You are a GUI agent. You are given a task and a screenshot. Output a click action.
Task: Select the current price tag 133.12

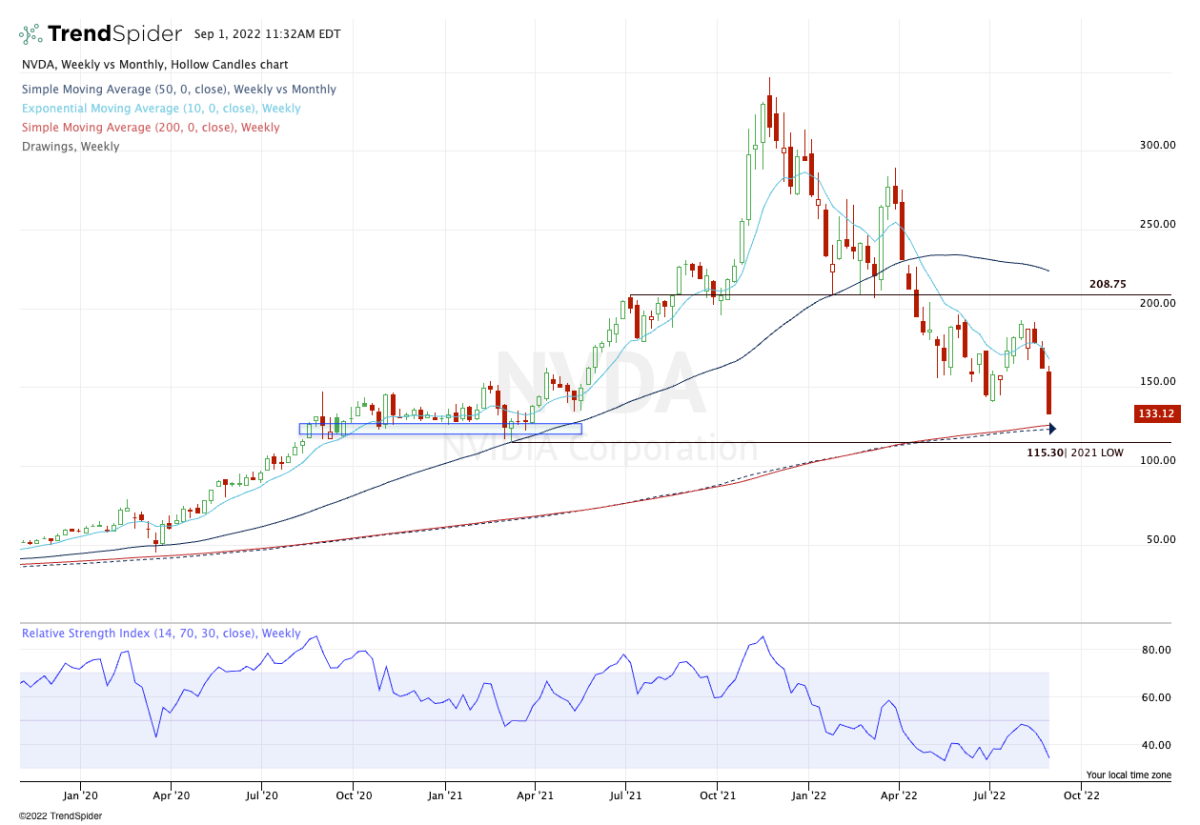click(x=1153, y=413)
